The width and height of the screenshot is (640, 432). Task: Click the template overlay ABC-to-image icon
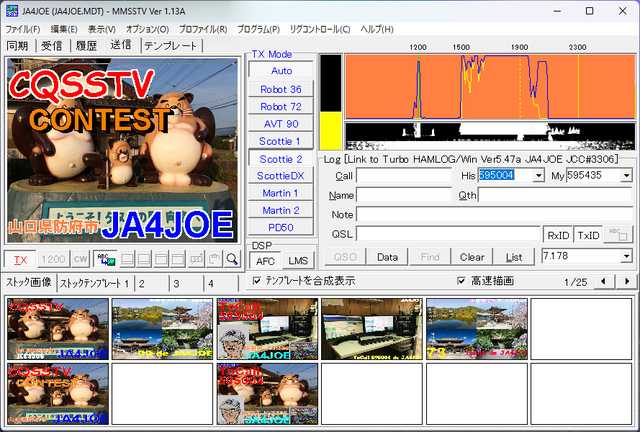point(106,259)
